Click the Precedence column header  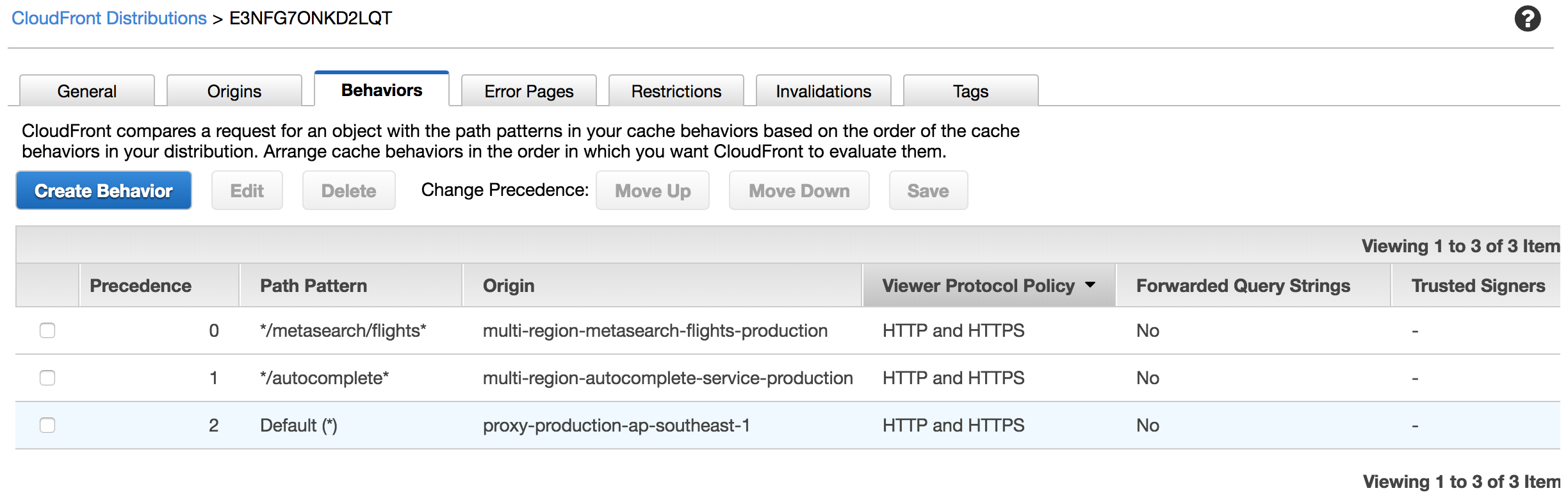pos(141,286)
